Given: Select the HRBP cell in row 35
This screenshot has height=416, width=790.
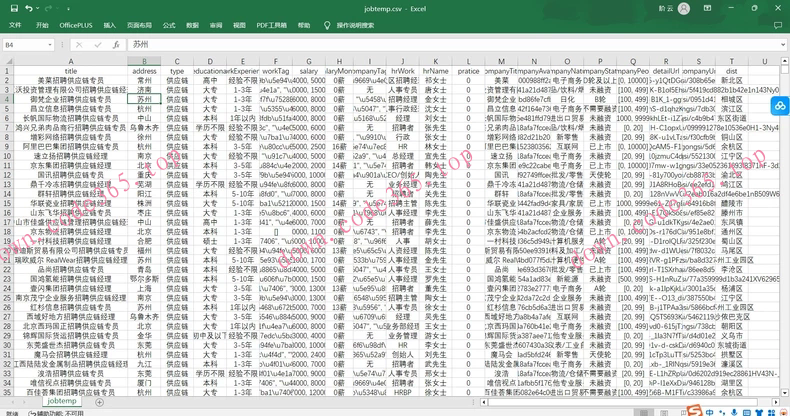Looking at the screenshot, I should [403, 392].
